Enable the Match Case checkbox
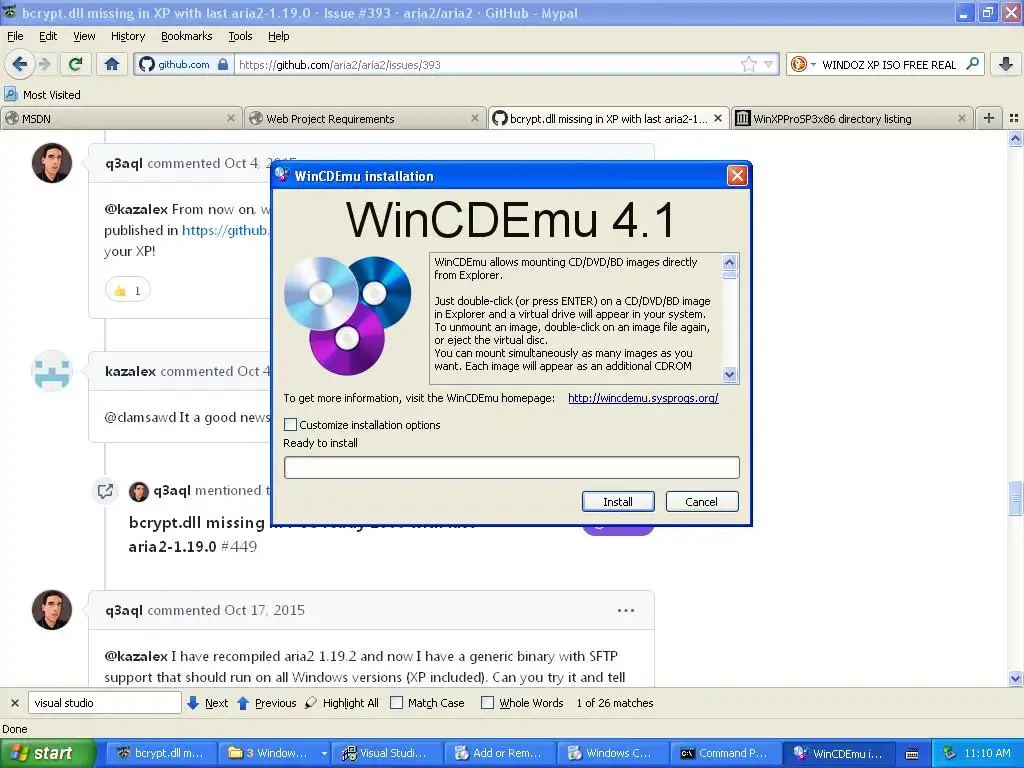The width and height of the screenshot is (1024, 768). pyautogui.click(x=396, y=703)
